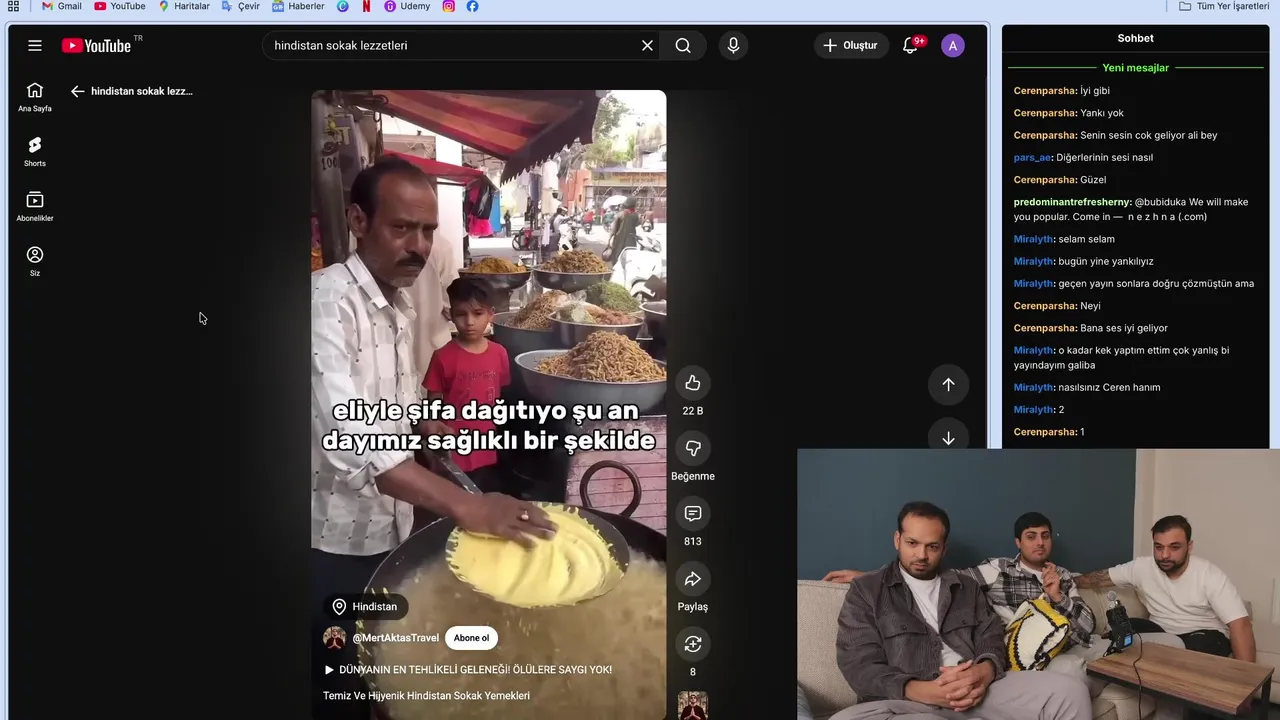This screenshot has height=720, width=1280.
Task: Click the 22 B like count
Action: pos(693,411)
